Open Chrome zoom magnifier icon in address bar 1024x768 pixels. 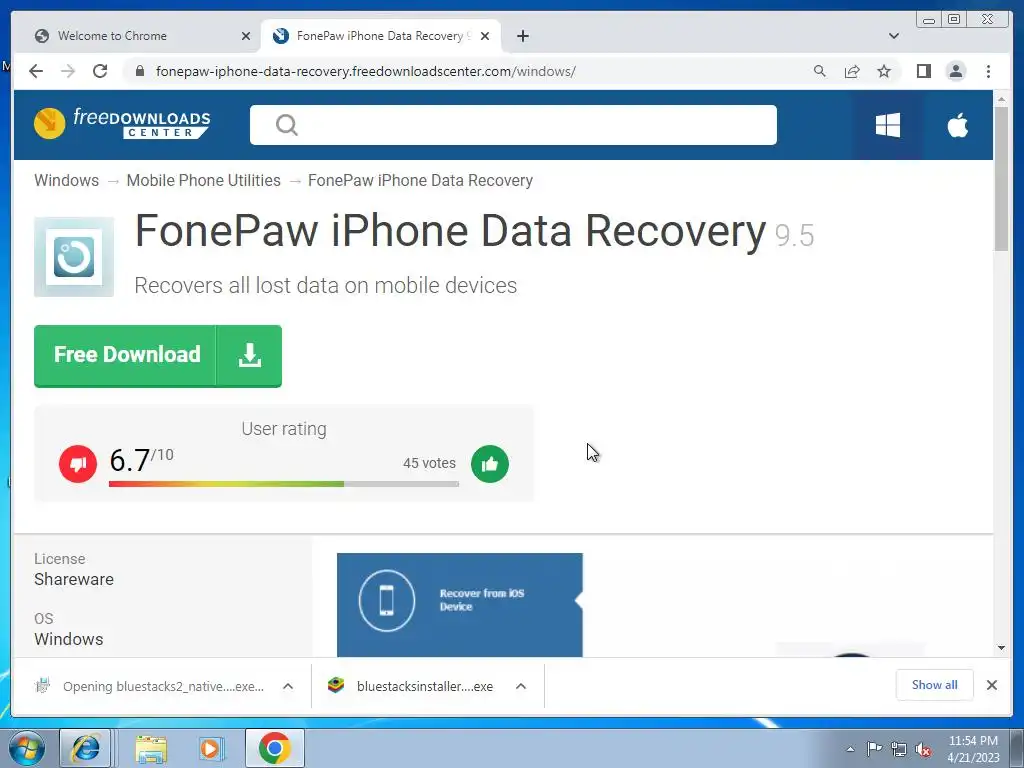pyautogui.click(x=820, y=71)
